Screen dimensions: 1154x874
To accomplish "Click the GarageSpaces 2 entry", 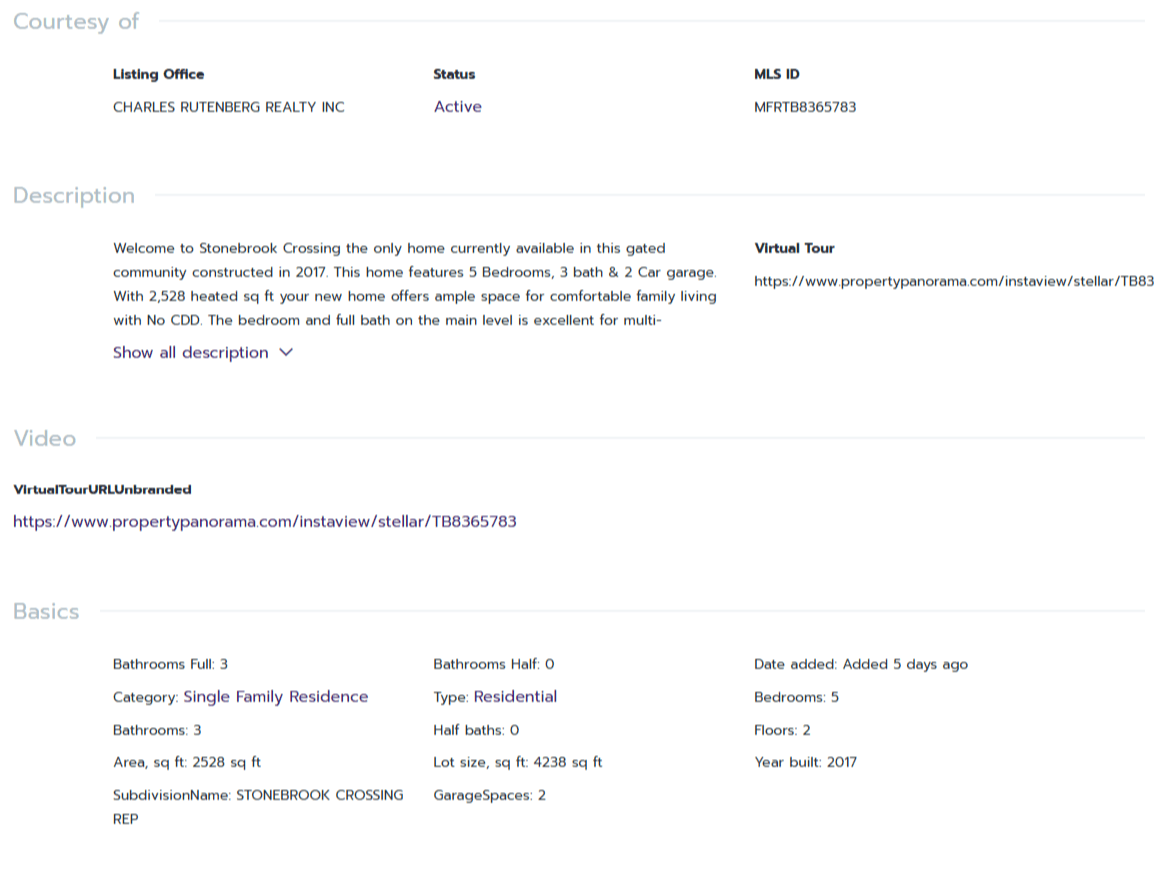I will tap(489, 796).
